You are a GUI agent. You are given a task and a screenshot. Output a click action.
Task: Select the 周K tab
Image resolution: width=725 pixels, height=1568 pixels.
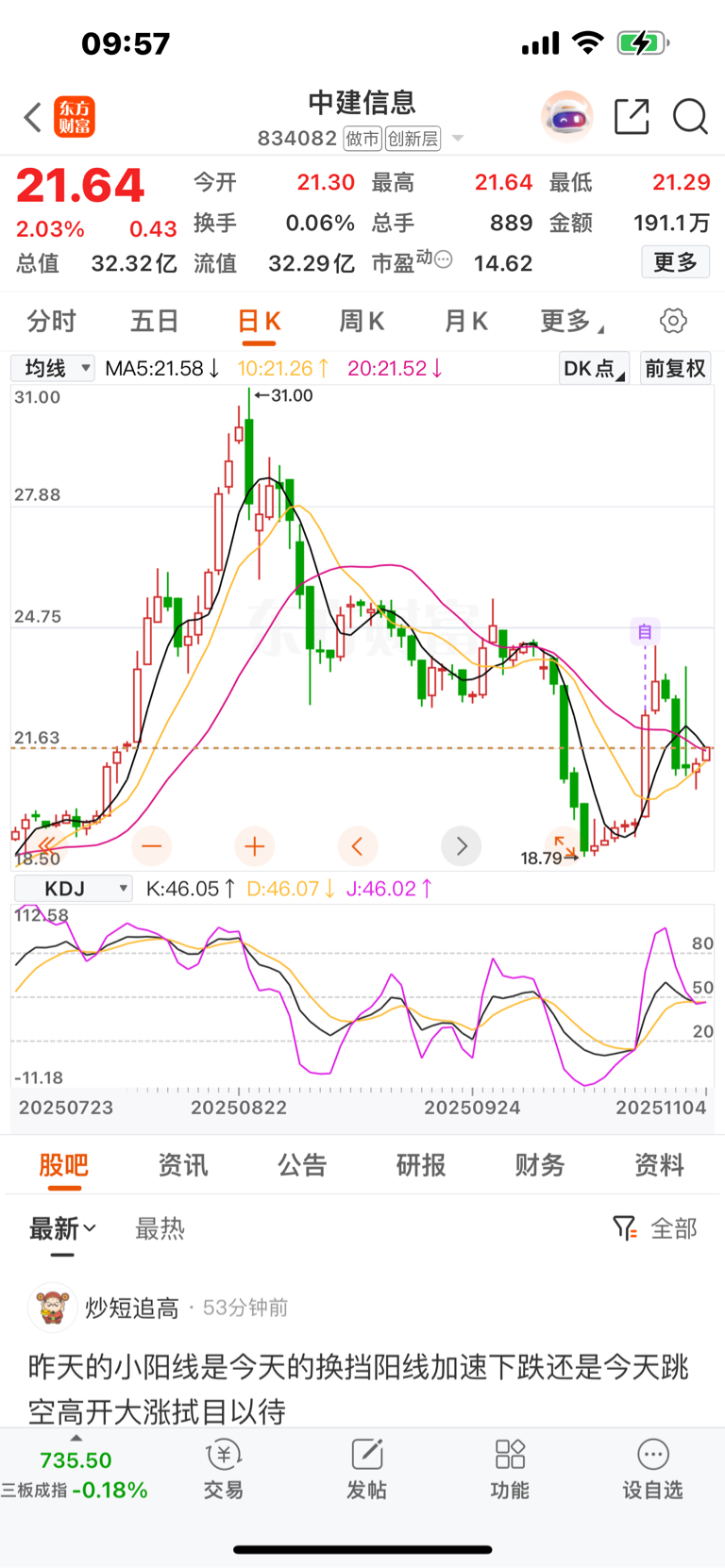pyautogui.click(x=362, y=321)
